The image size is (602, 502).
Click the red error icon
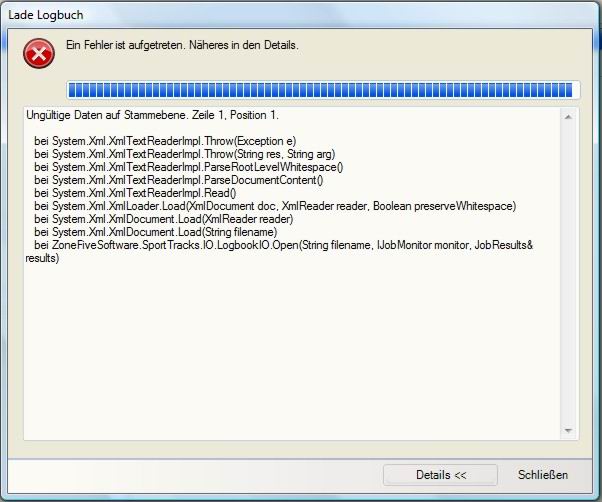(x=39, y=53)
